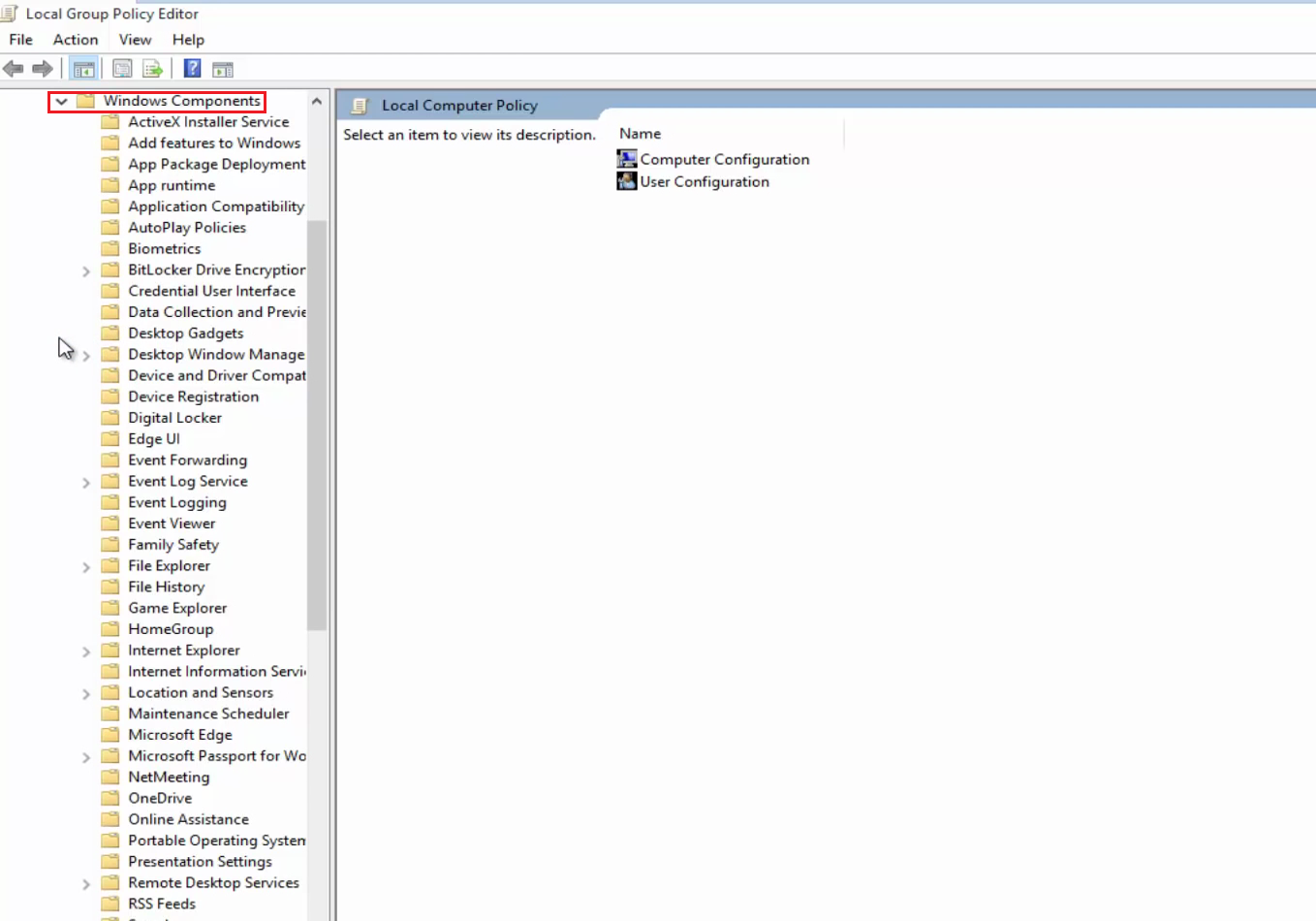Image resolution: width=1316 pixels, height=921 pixels.
Task: Toggle the Show/Hide Action Pane icon
Action: (x=223, y=70)
